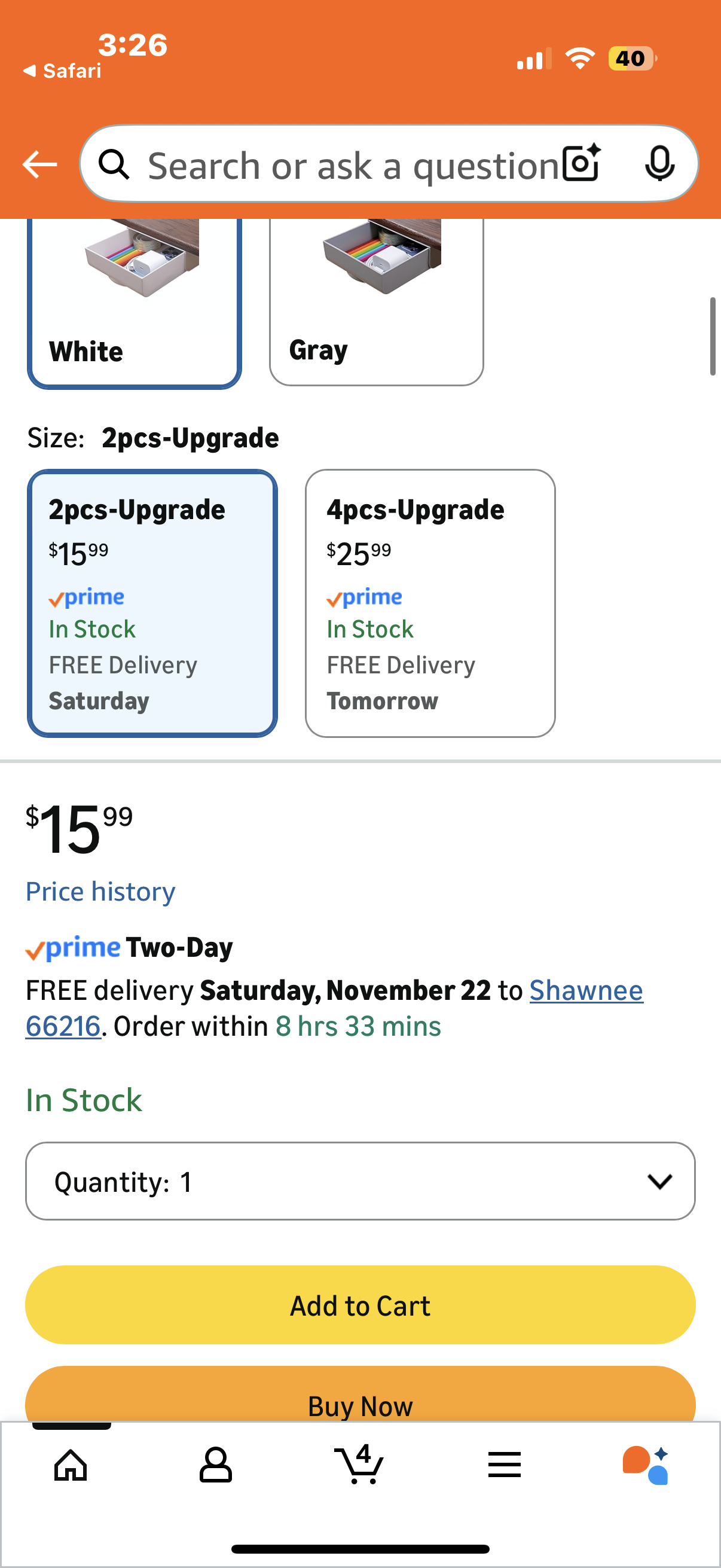The height and width of the screenshot is (1568, 721).
Task: Choose the 2pcs-Upgrade size option
Action: tap(152, 603)
